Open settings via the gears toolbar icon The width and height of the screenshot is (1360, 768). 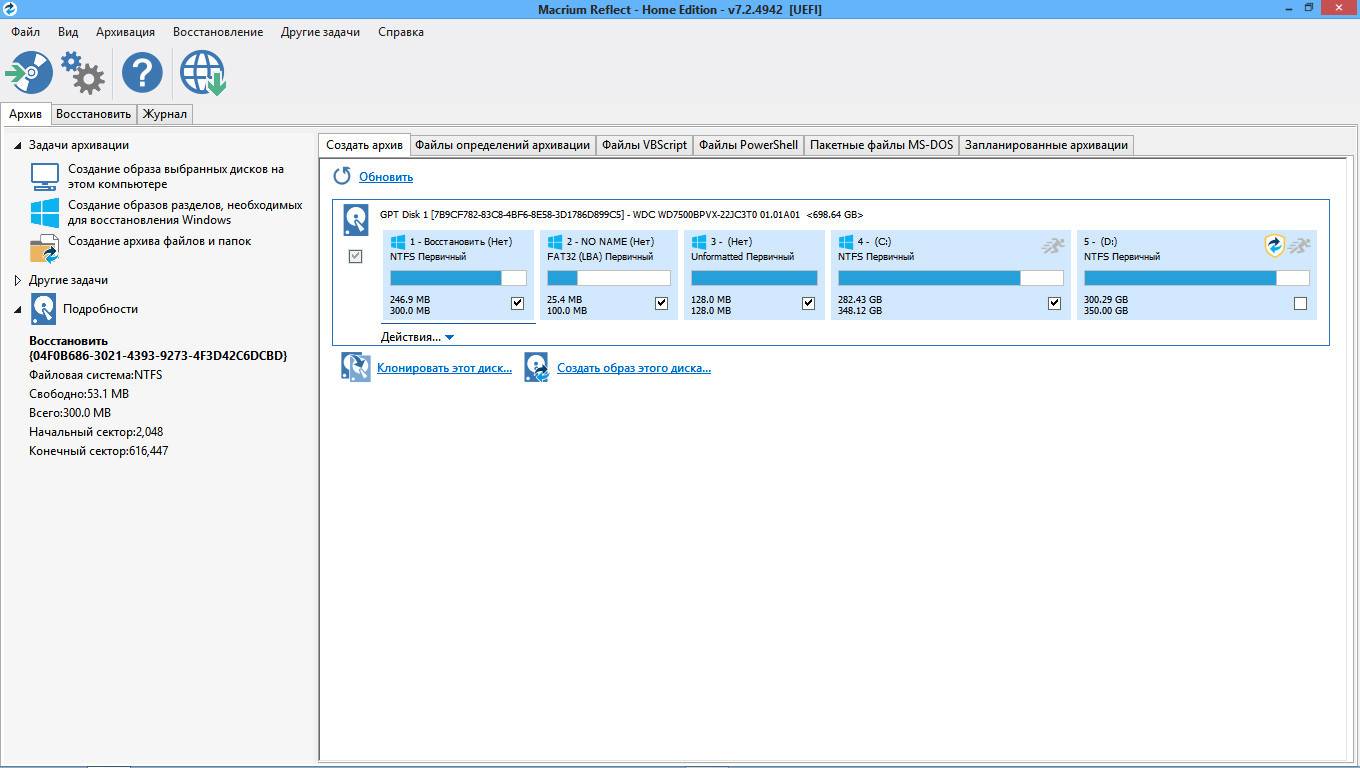83,72
